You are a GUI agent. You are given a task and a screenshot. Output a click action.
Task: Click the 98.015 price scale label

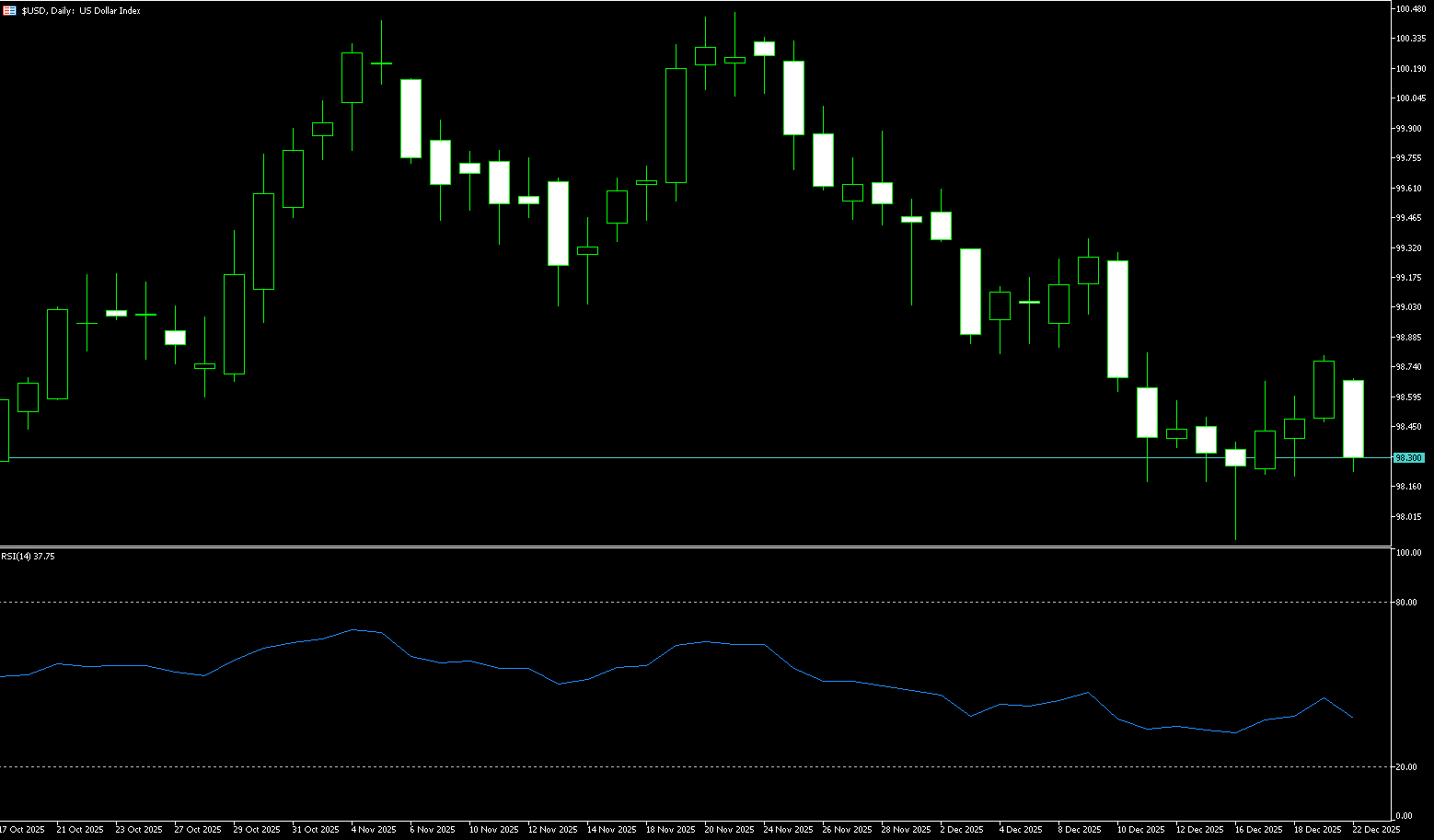1408,516
